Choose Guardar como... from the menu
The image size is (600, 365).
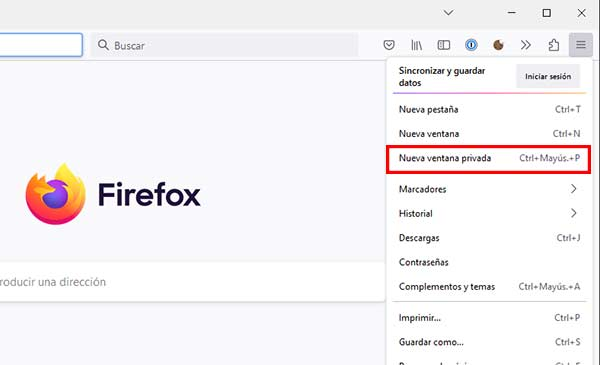[x=489, y=342]
